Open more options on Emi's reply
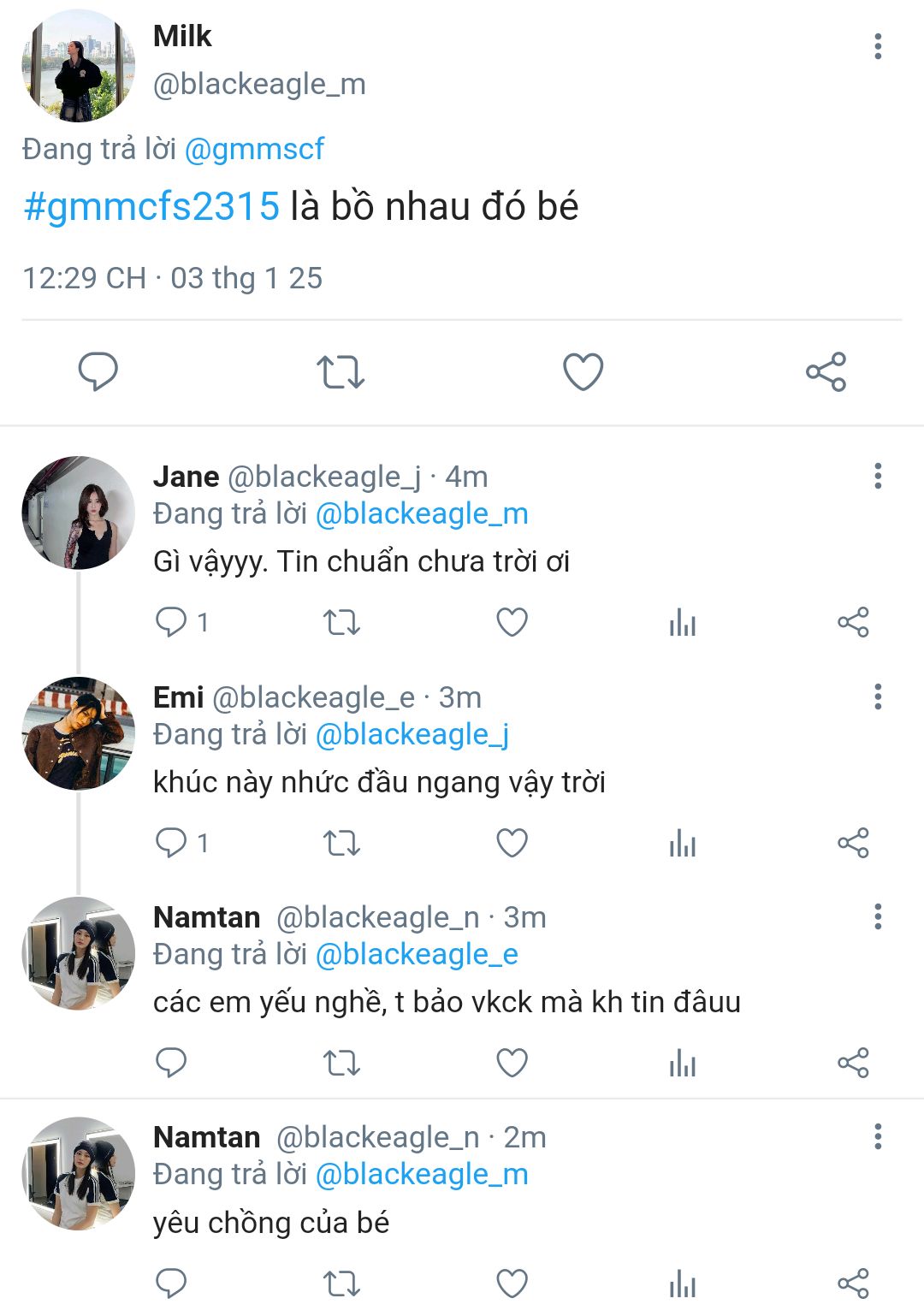The width and height of the screenshot is (924, 1316). coord(878,697)
